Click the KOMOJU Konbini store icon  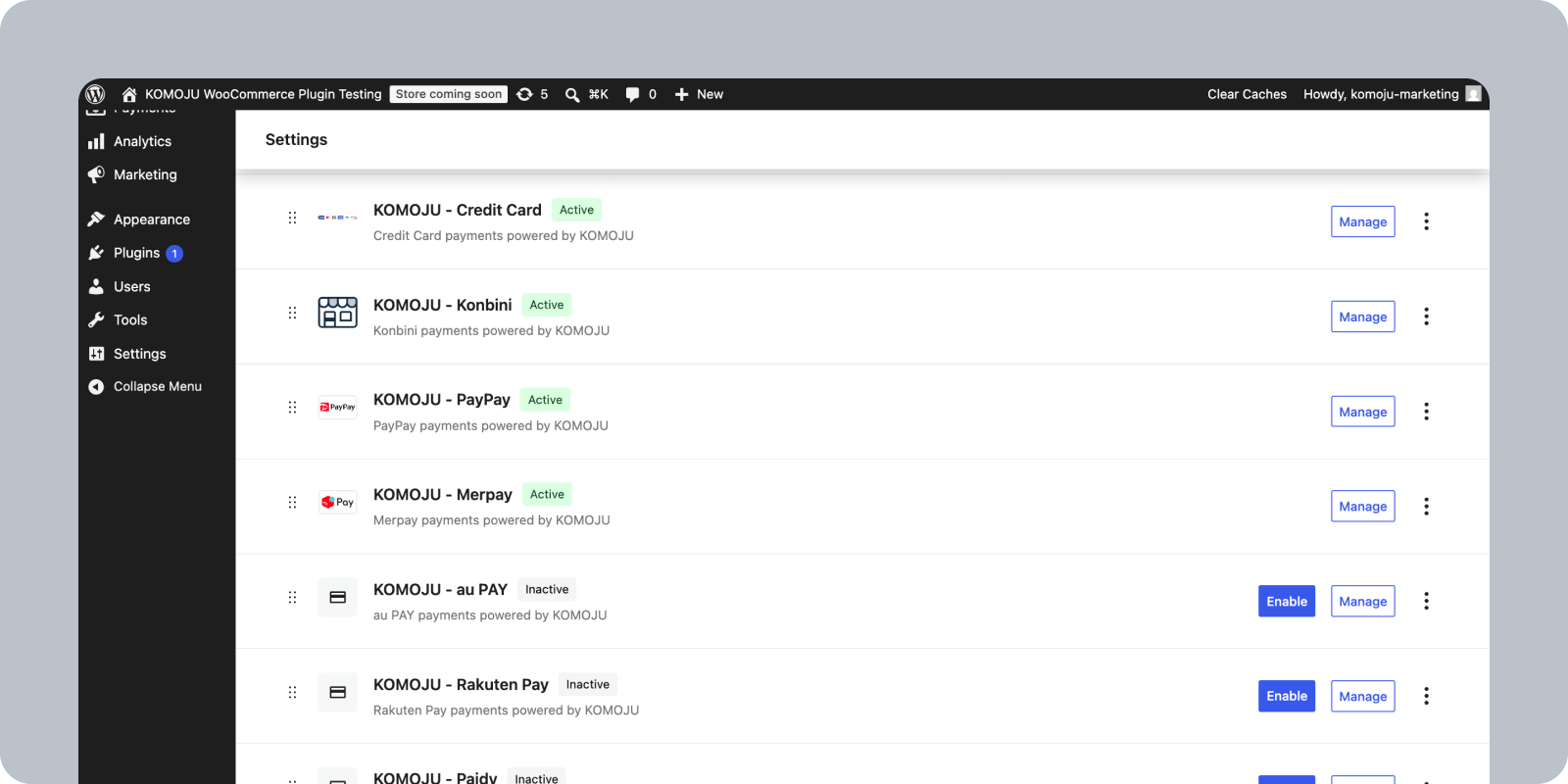pyautogui.click(x=338, y=313)
